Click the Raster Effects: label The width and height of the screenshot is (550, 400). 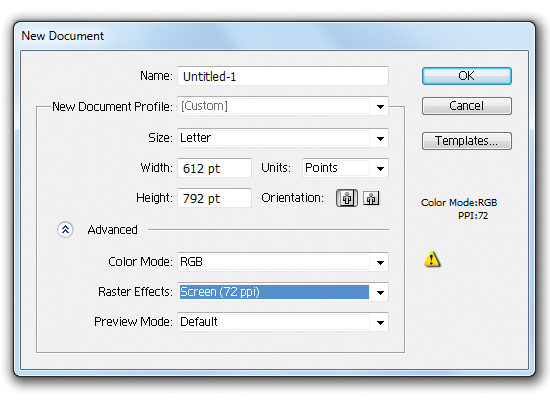(135, 292)
